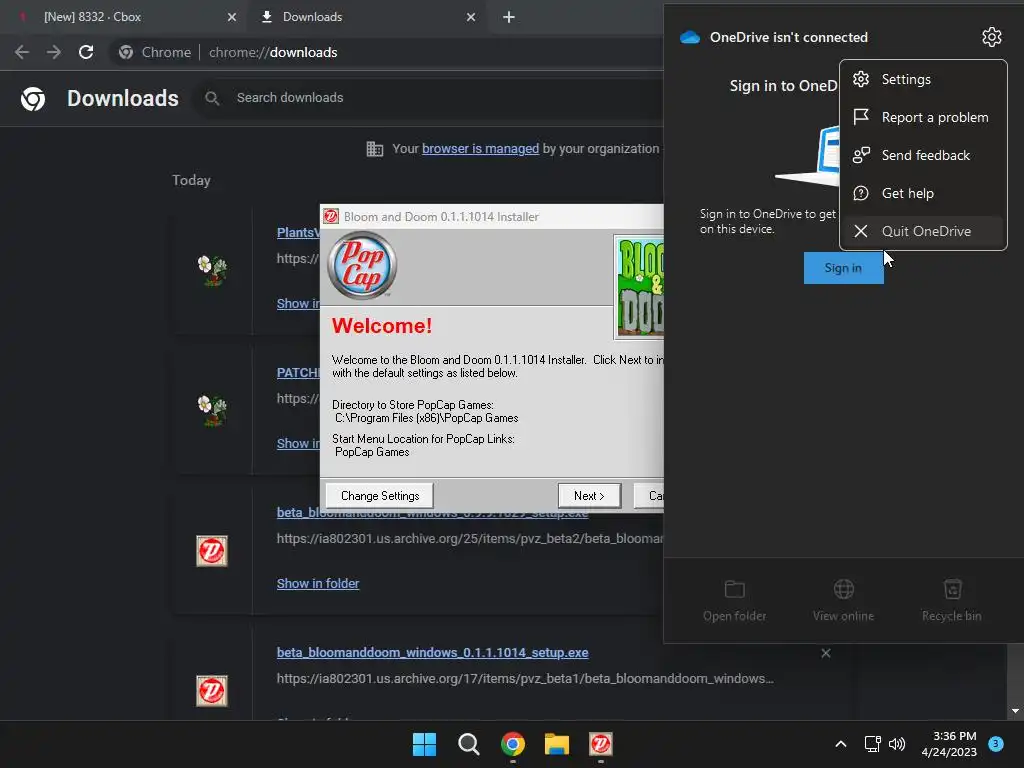Click scroll down arrow of downloads page

coord(1015,711)
